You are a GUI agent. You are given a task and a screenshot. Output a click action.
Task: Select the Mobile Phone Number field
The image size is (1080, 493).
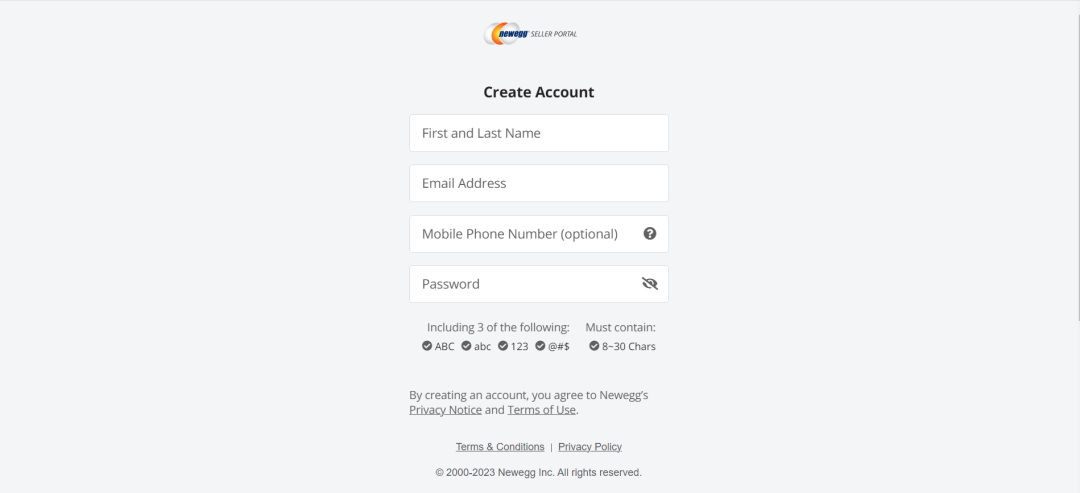(x=520, y=234)
